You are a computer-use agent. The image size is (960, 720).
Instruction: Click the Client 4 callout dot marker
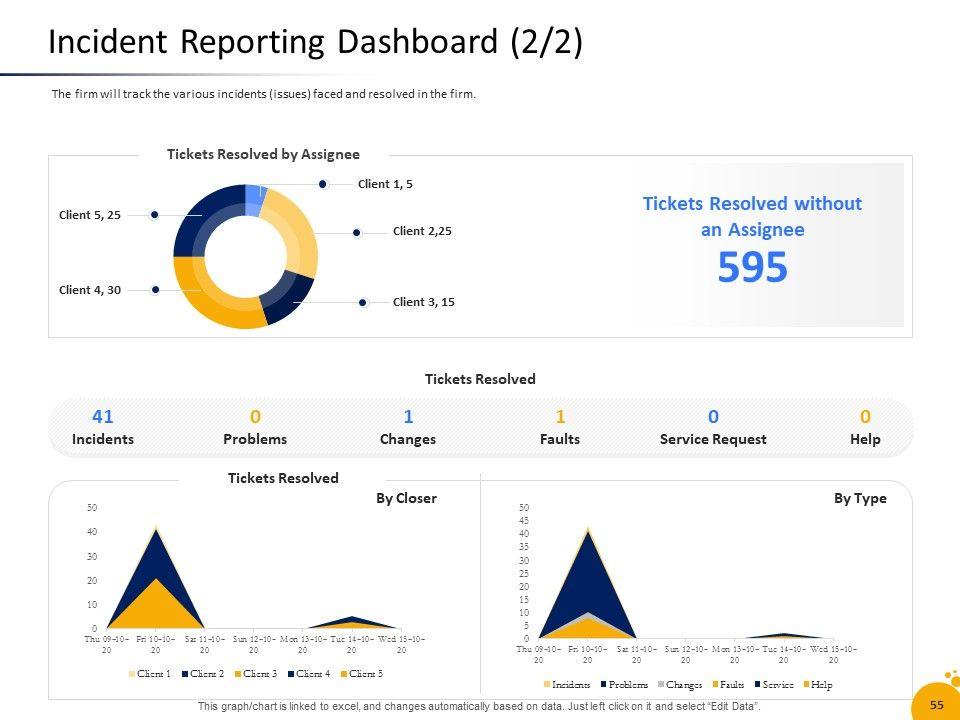click(x=155, y=290)
